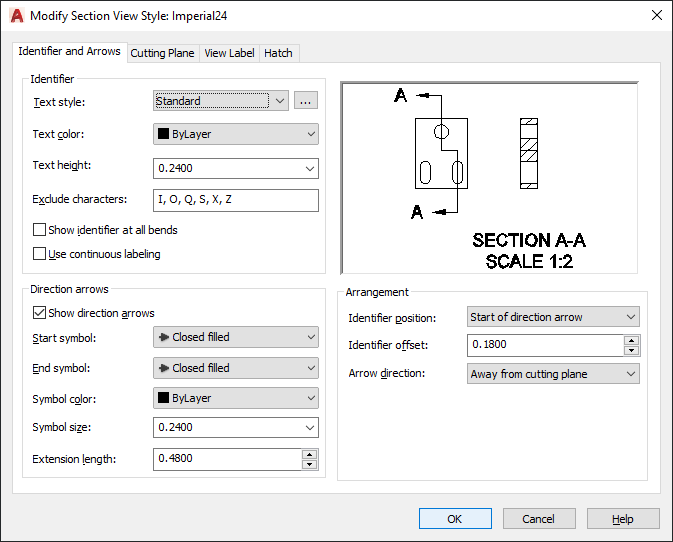Image resolution: width=673 pixels, height=542 pixels.
Task: Open the Start symbol Closed filled dropdown
Action: [236, 337]
